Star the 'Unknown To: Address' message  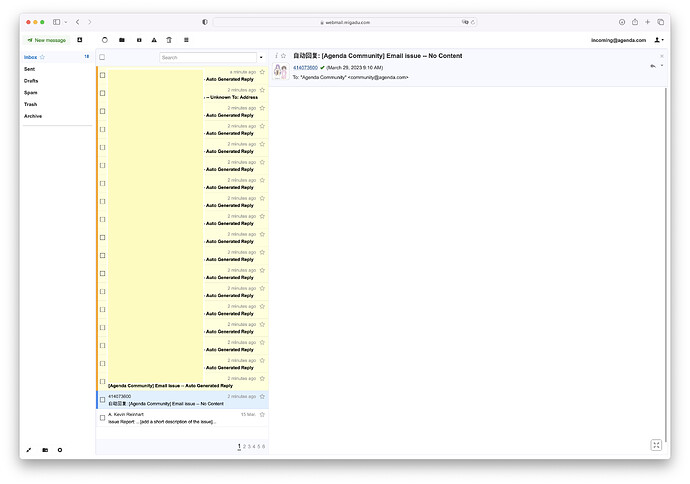pos(262,90)
